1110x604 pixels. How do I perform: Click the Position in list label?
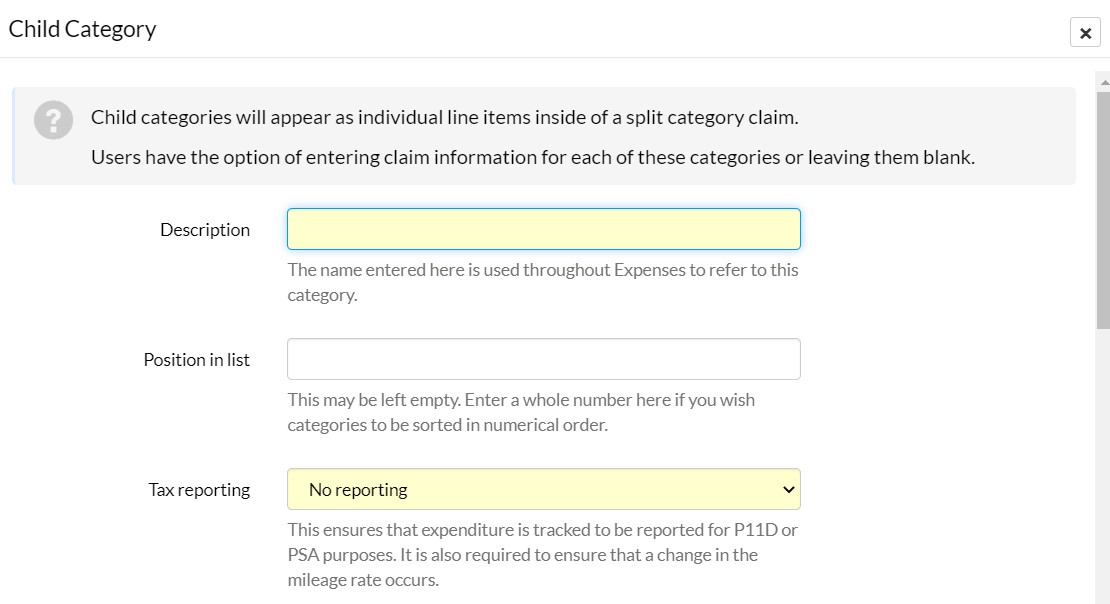point(196,360)
